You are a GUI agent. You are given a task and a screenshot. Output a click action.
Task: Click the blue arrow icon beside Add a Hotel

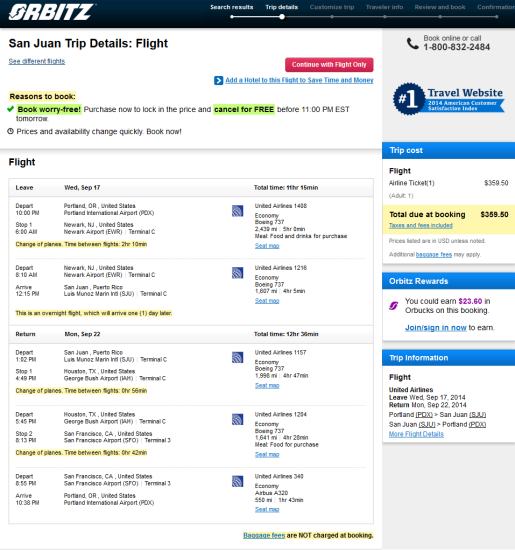coord(218,80)
